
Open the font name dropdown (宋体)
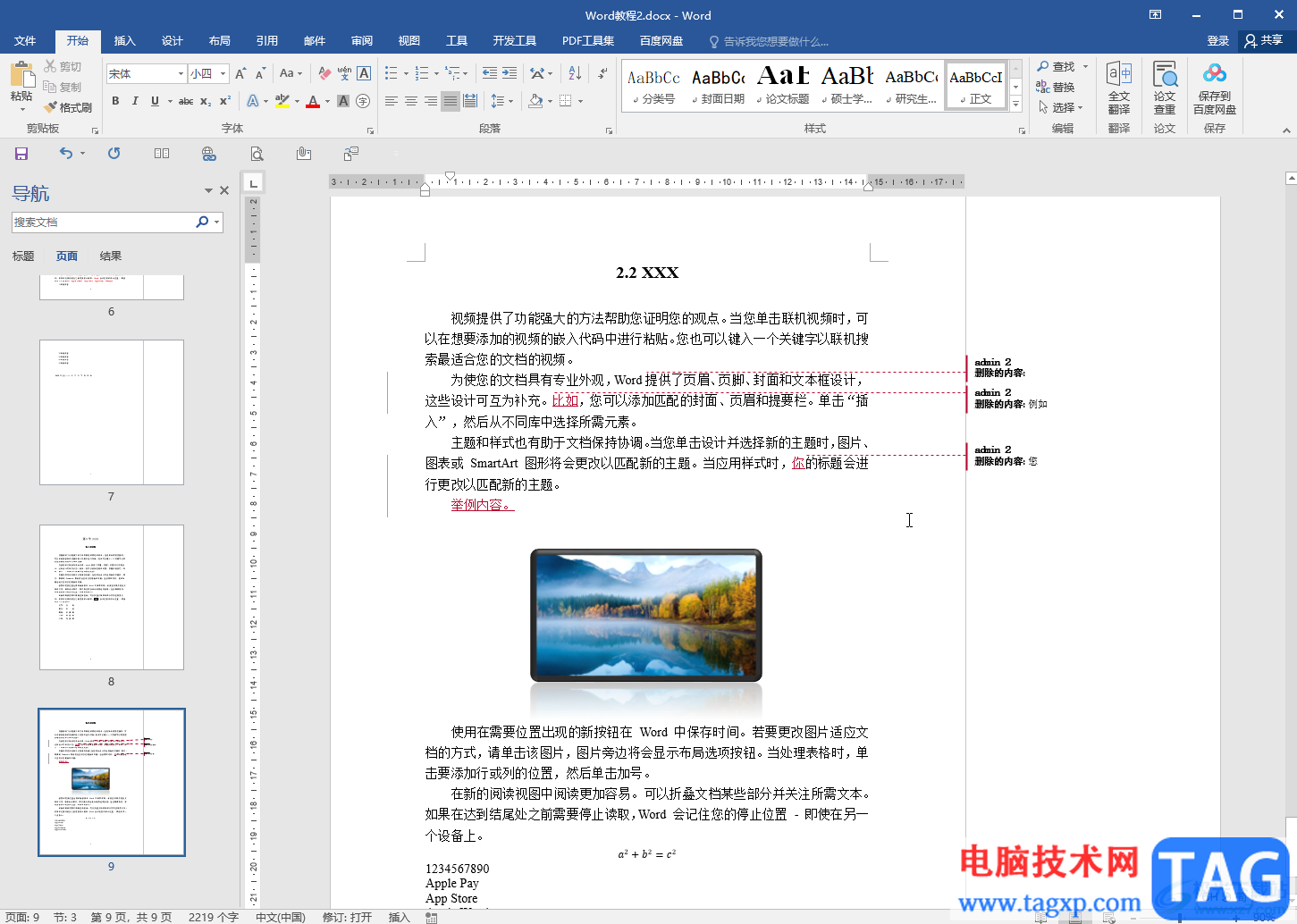tap(181, 74)
